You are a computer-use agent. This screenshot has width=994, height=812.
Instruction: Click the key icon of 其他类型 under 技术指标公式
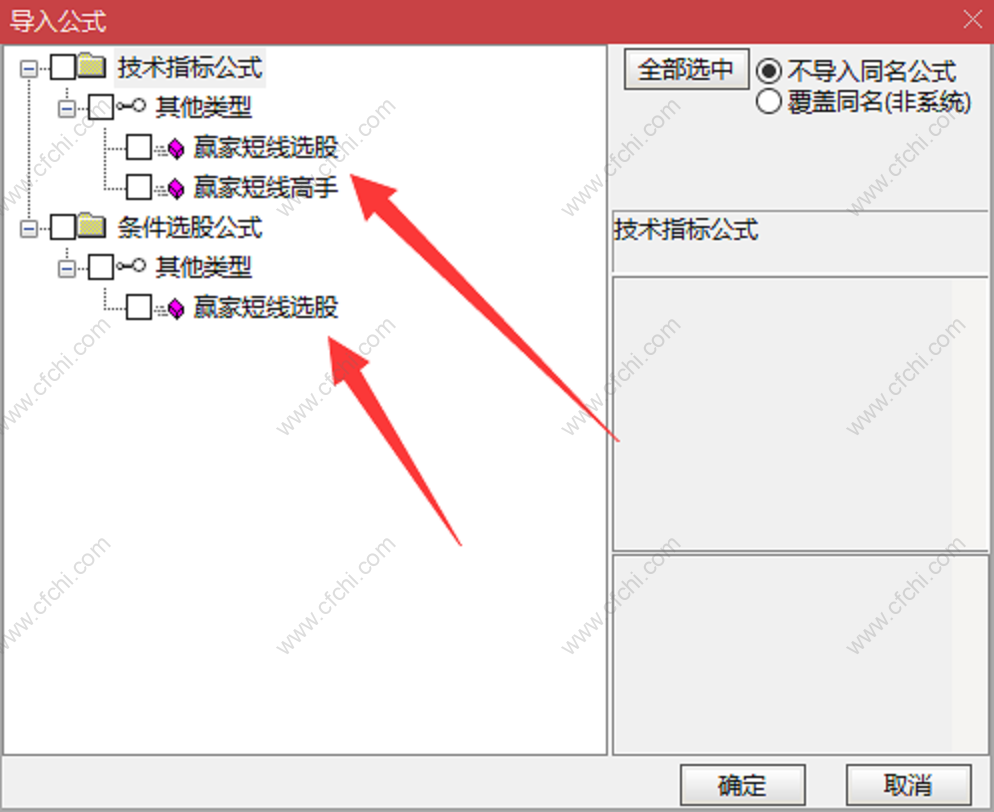[131, 106]
